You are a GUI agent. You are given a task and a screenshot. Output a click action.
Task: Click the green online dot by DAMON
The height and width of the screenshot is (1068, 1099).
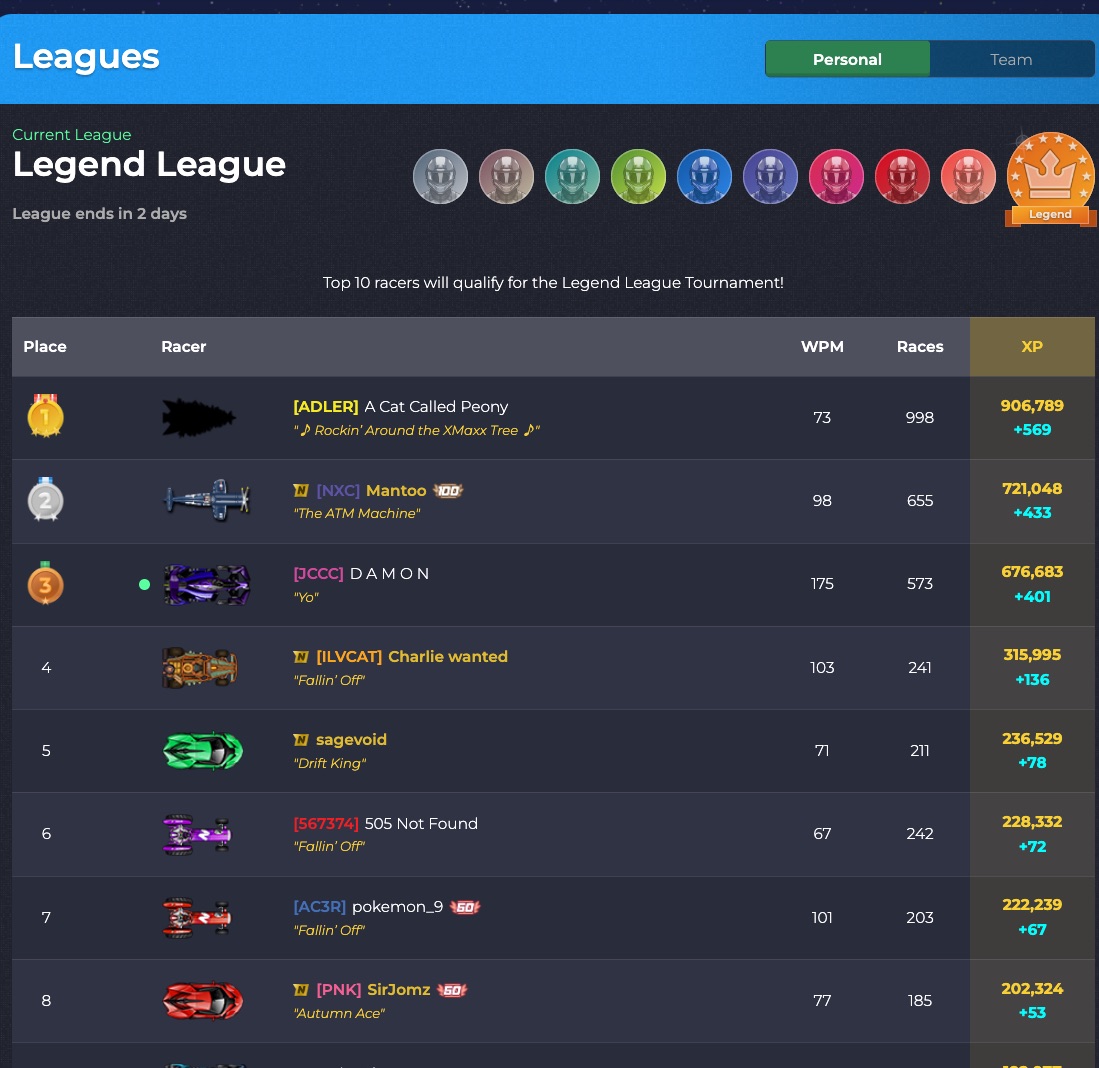pyautogui.click(x=144, y=584)
